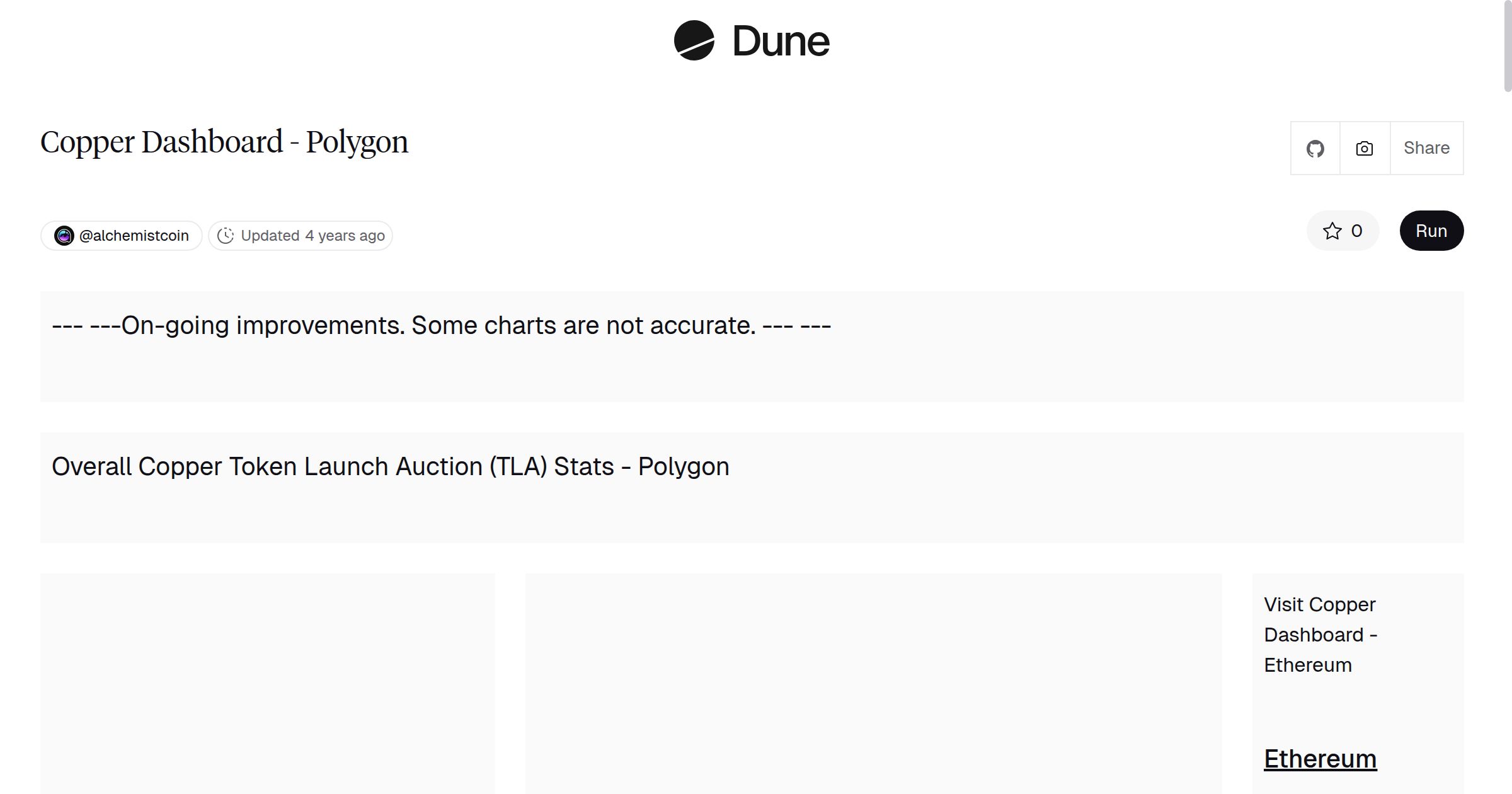The height and width of the screenshot is (794, 1512).
Task: Click the clock icon beside Updated
Action: 226,236
